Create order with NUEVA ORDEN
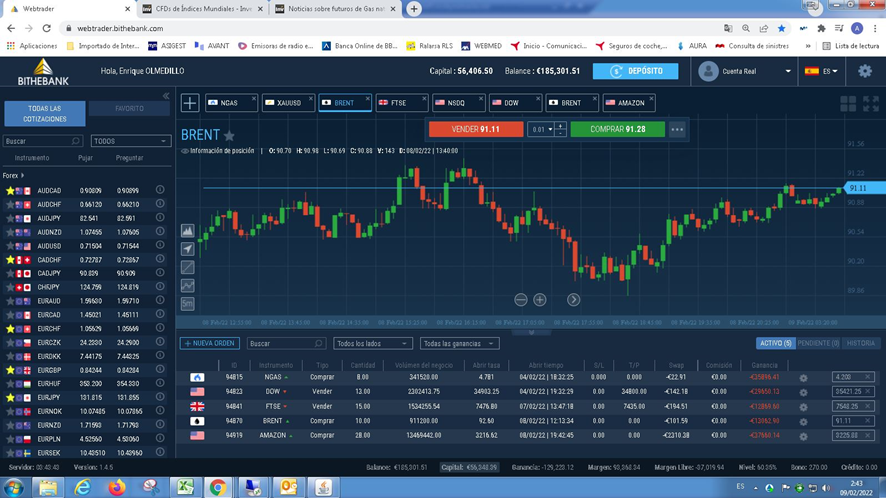Screen dimensions: 886x498 (210, 343)
